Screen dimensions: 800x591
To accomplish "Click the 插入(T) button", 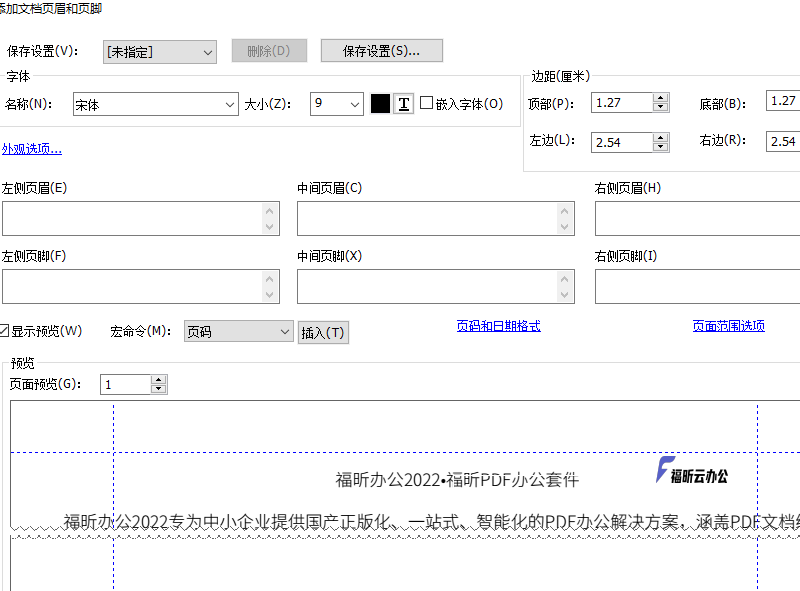I will tap(321, 331).
